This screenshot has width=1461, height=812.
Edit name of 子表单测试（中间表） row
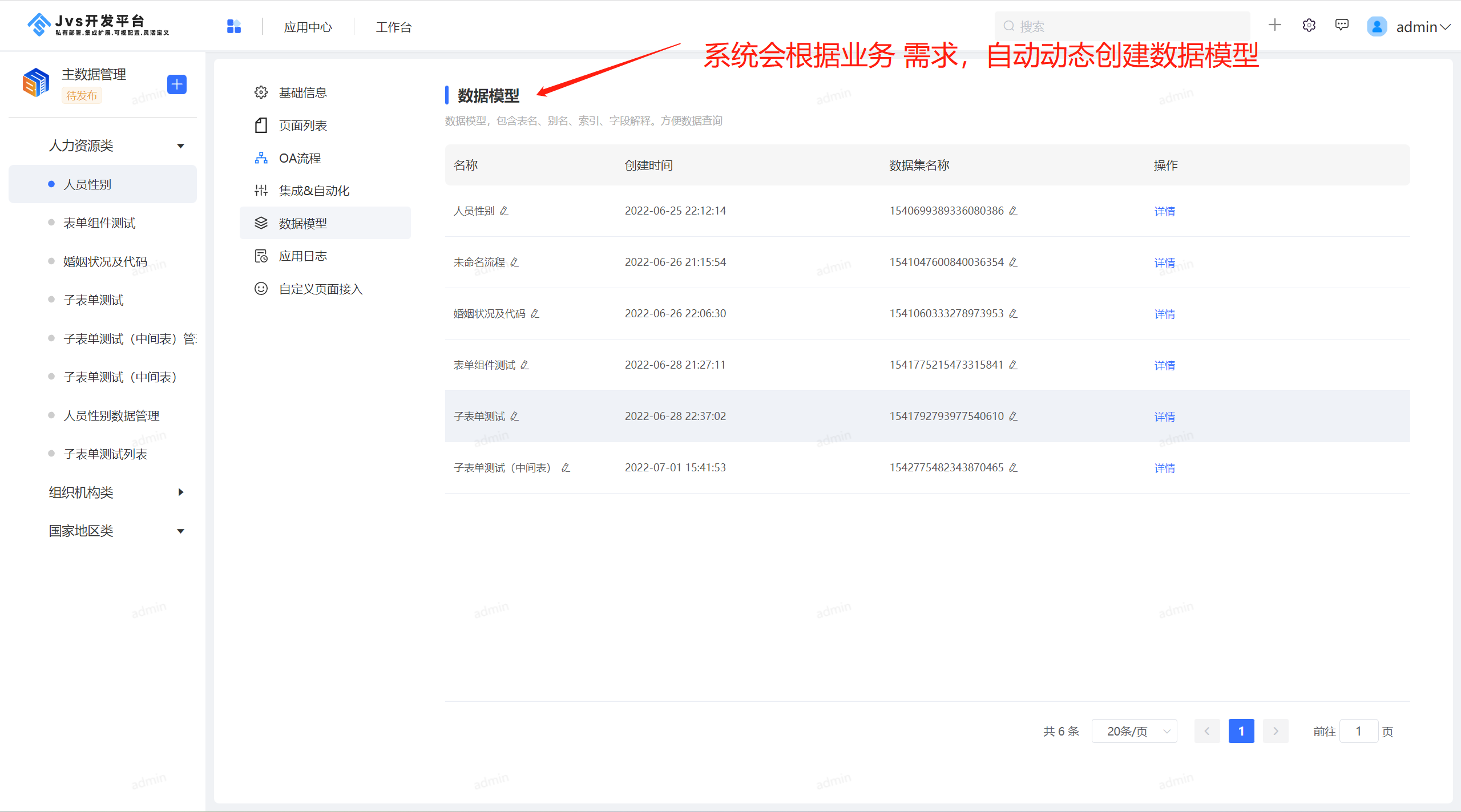(566, 468)
